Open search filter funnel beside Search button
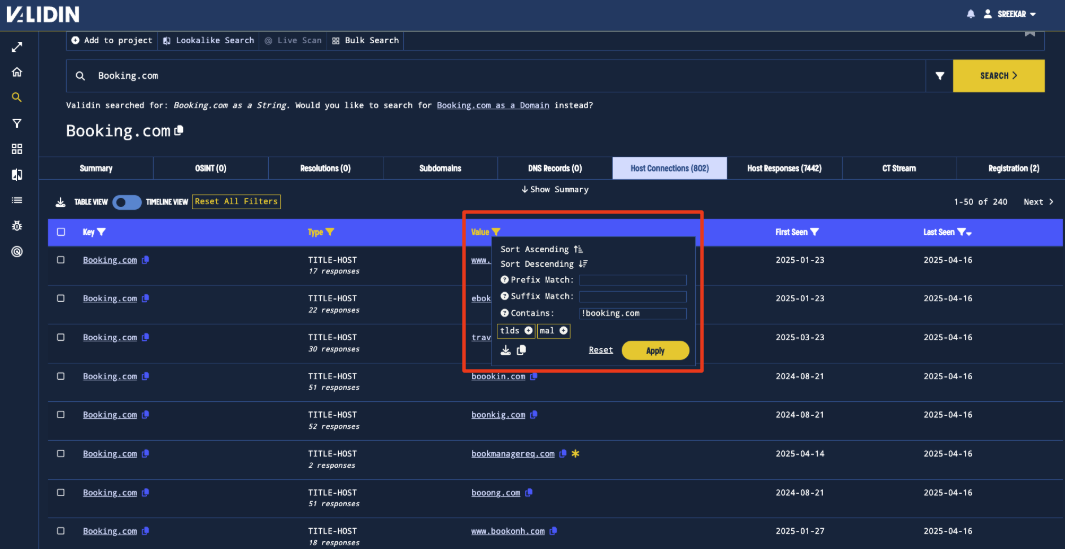This screenshot has height=549, width=1065. coord(940,76)
